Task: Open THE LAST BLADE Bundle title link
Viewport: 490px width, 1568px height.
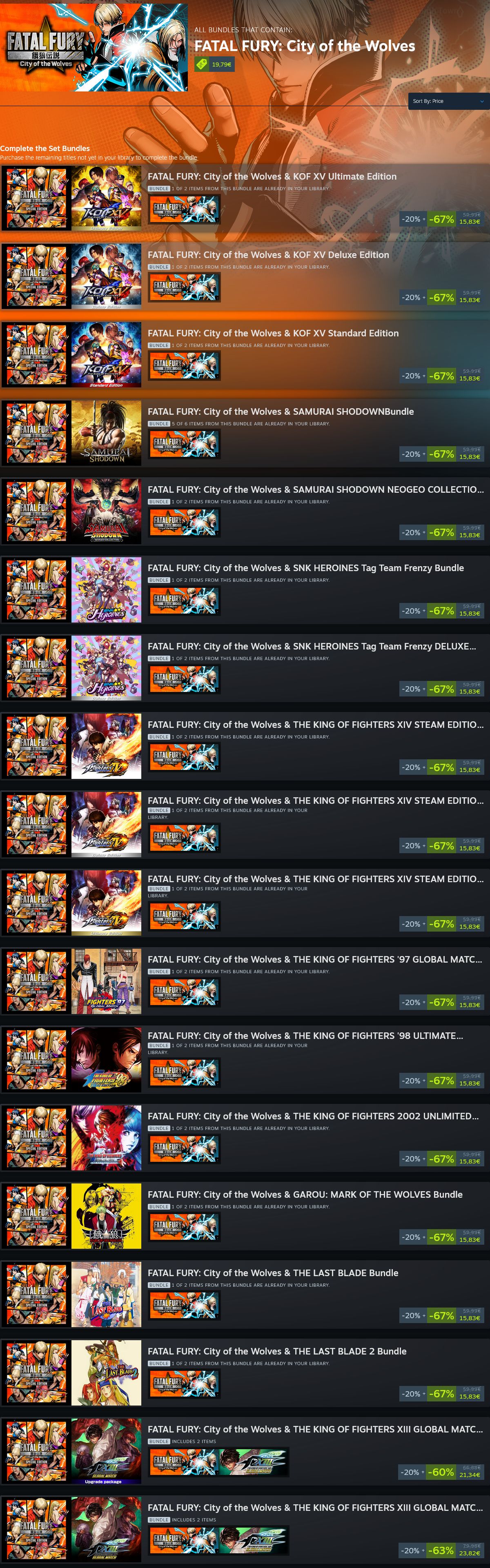Action: click(x=273, y=1273)
